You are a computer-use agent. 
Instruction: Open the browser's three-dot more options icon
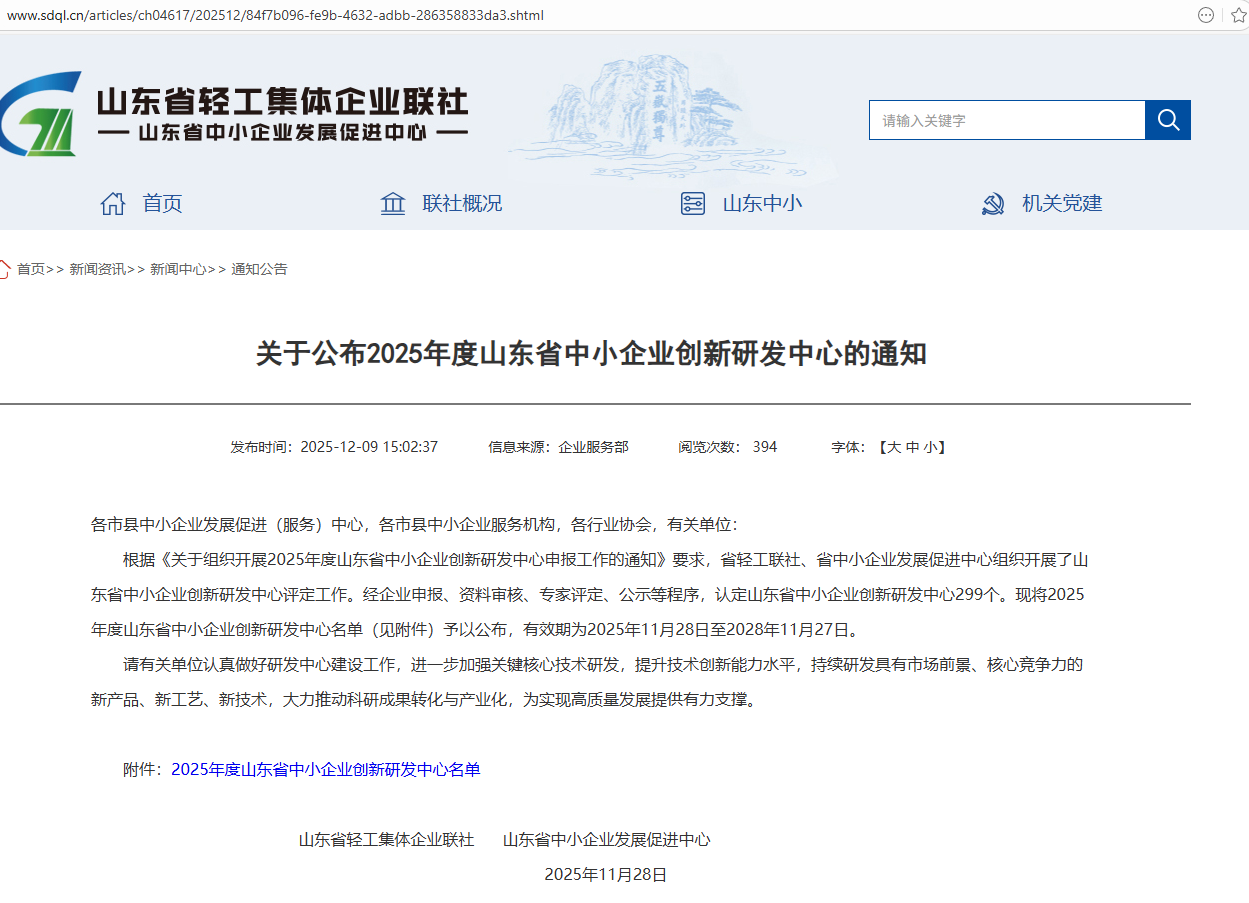[x=1206, y=15]
